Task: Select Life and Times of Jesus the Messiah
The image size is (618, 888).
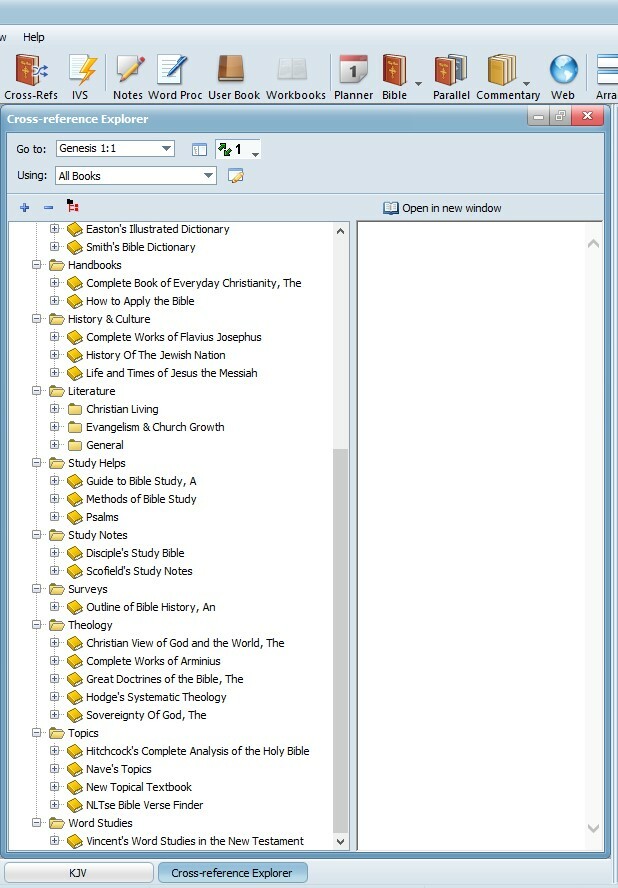Action: point(172,373)
